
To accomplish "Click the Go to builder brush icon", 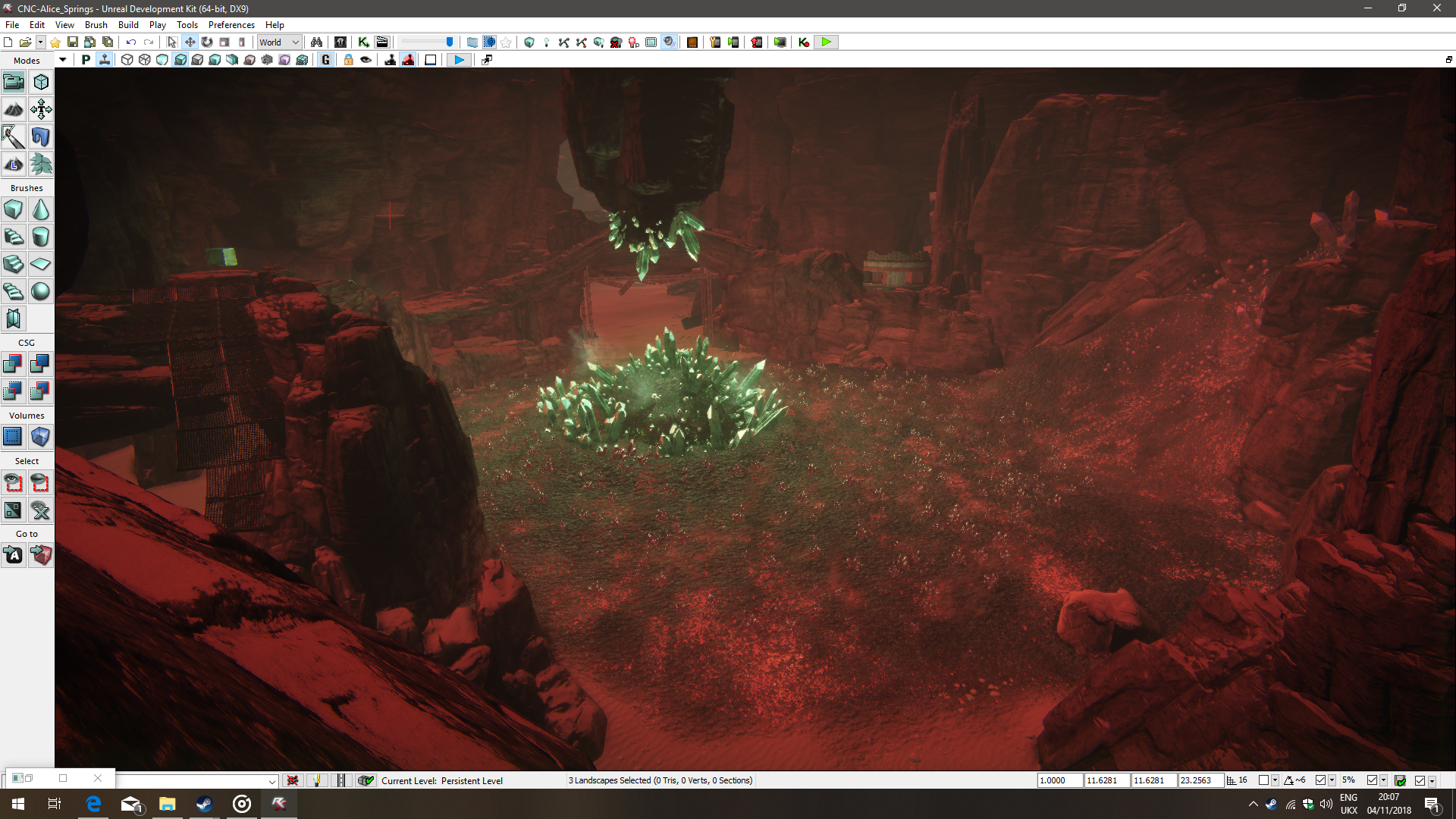I will tap(41, 556).
